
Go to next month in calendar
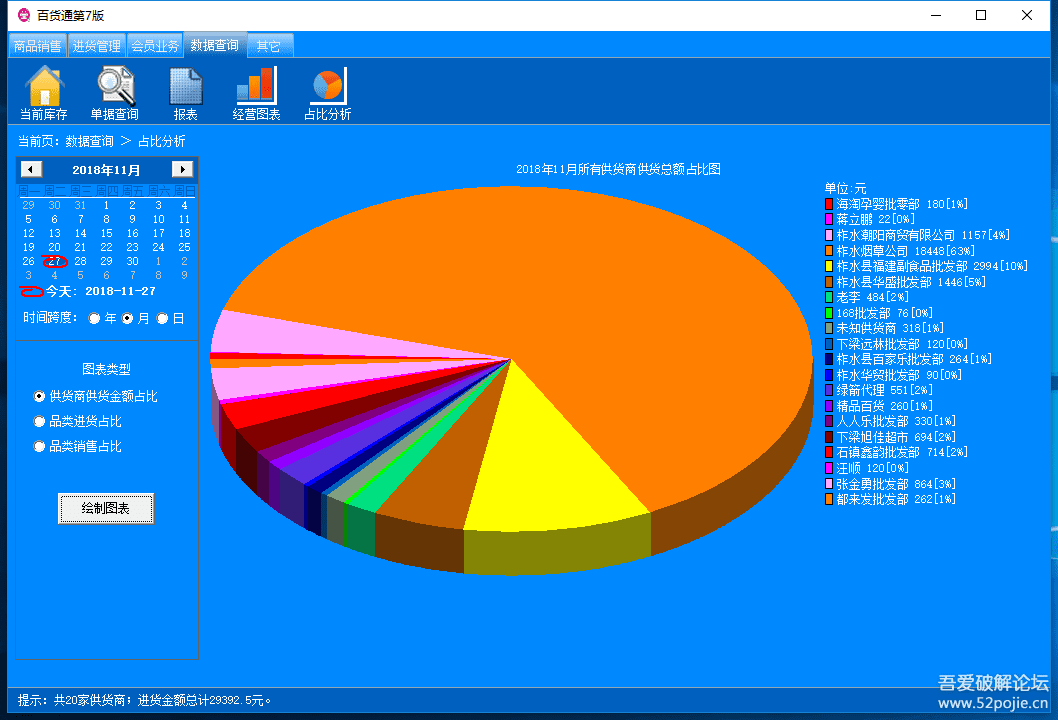click(x=182, y=170)
